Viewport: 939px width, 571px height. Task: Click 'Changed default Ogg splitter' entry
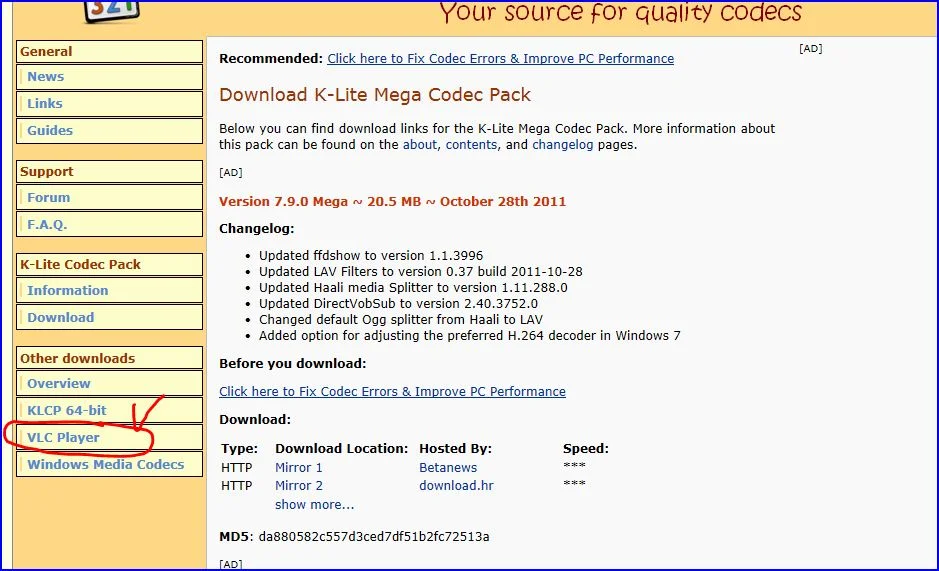[401, 319]
